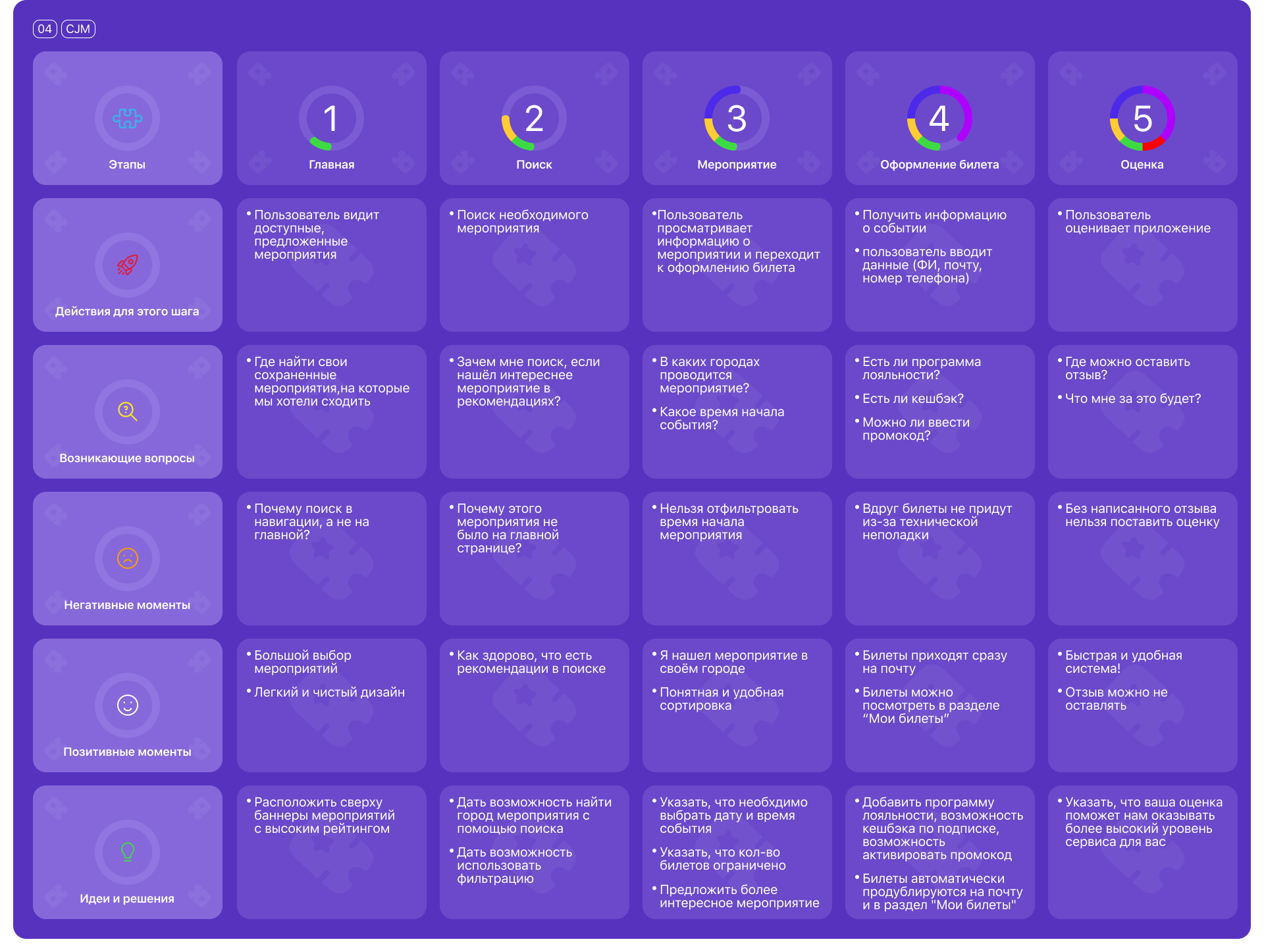The image size is (1264, 952).
Task: Click stage 1 circle for Главная
Action: coord(331,119)
